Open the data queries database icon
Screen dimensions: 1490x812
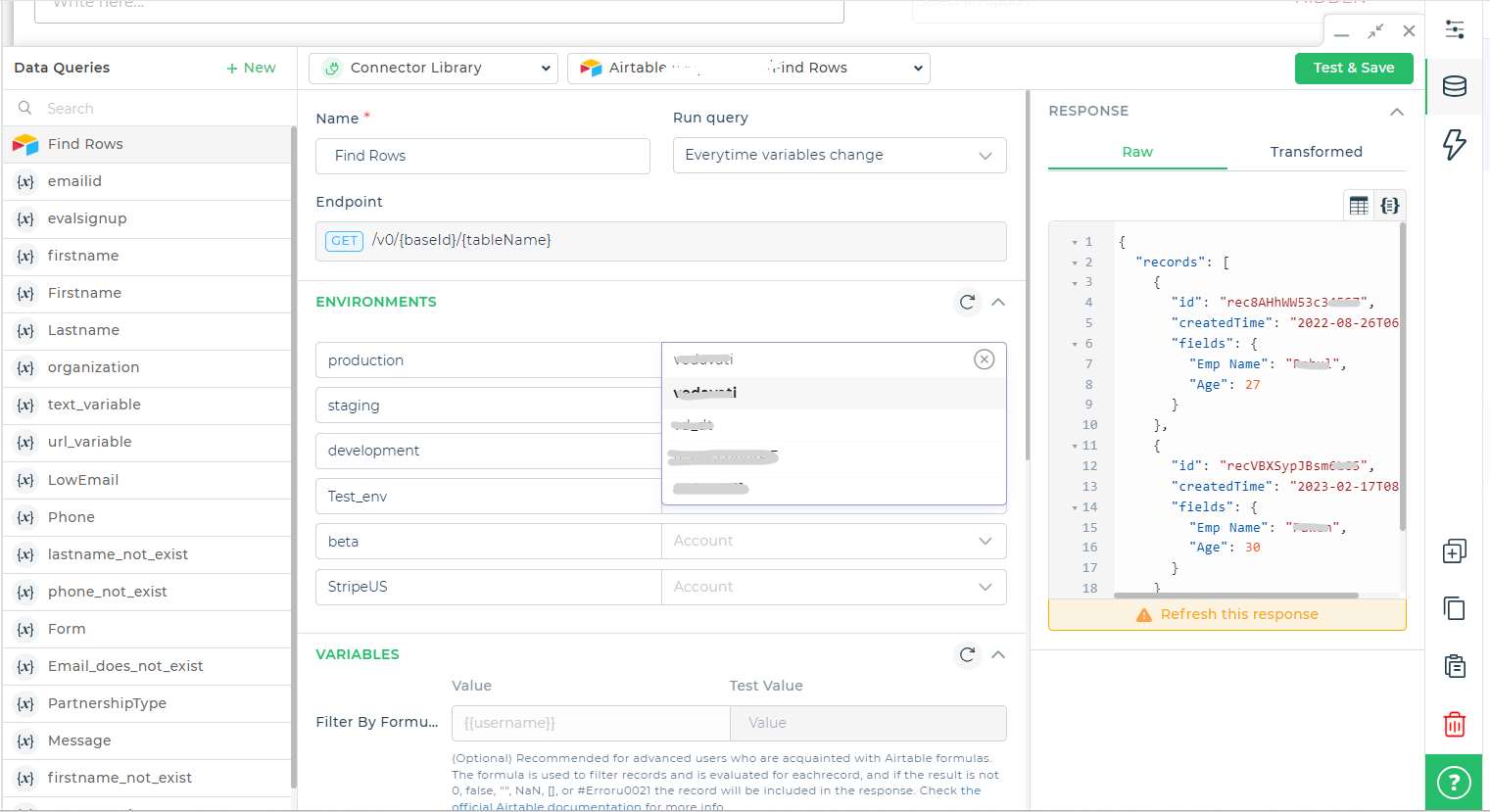click(x=1455, y=86)
